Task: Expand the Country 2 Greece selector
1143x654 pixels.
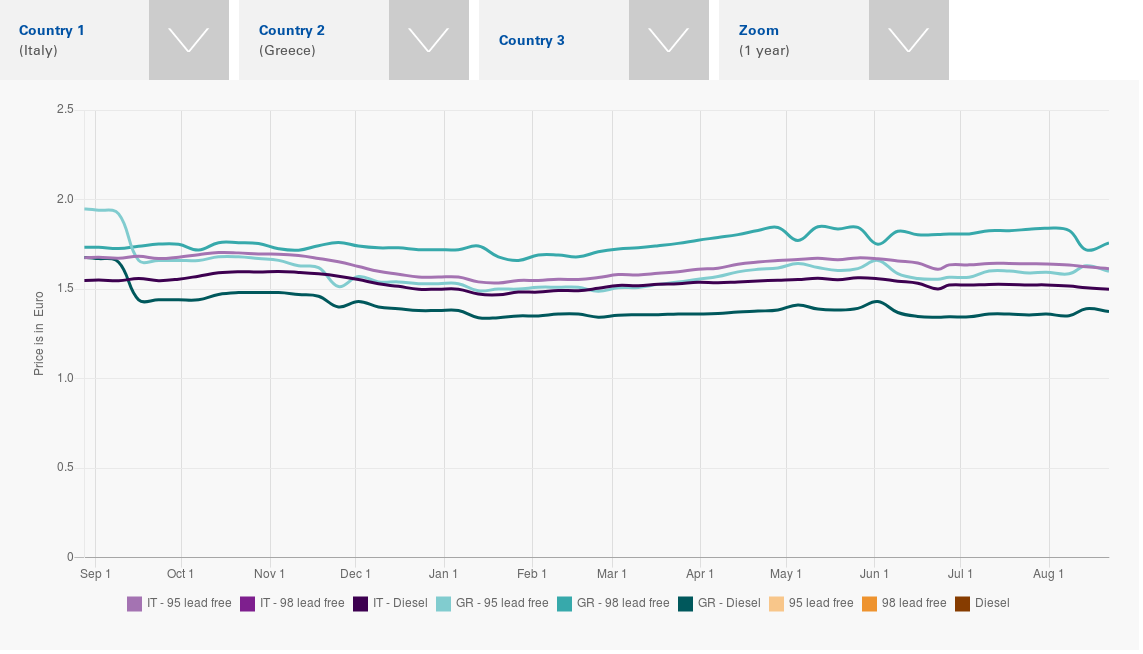Action: tap(428, 40)
